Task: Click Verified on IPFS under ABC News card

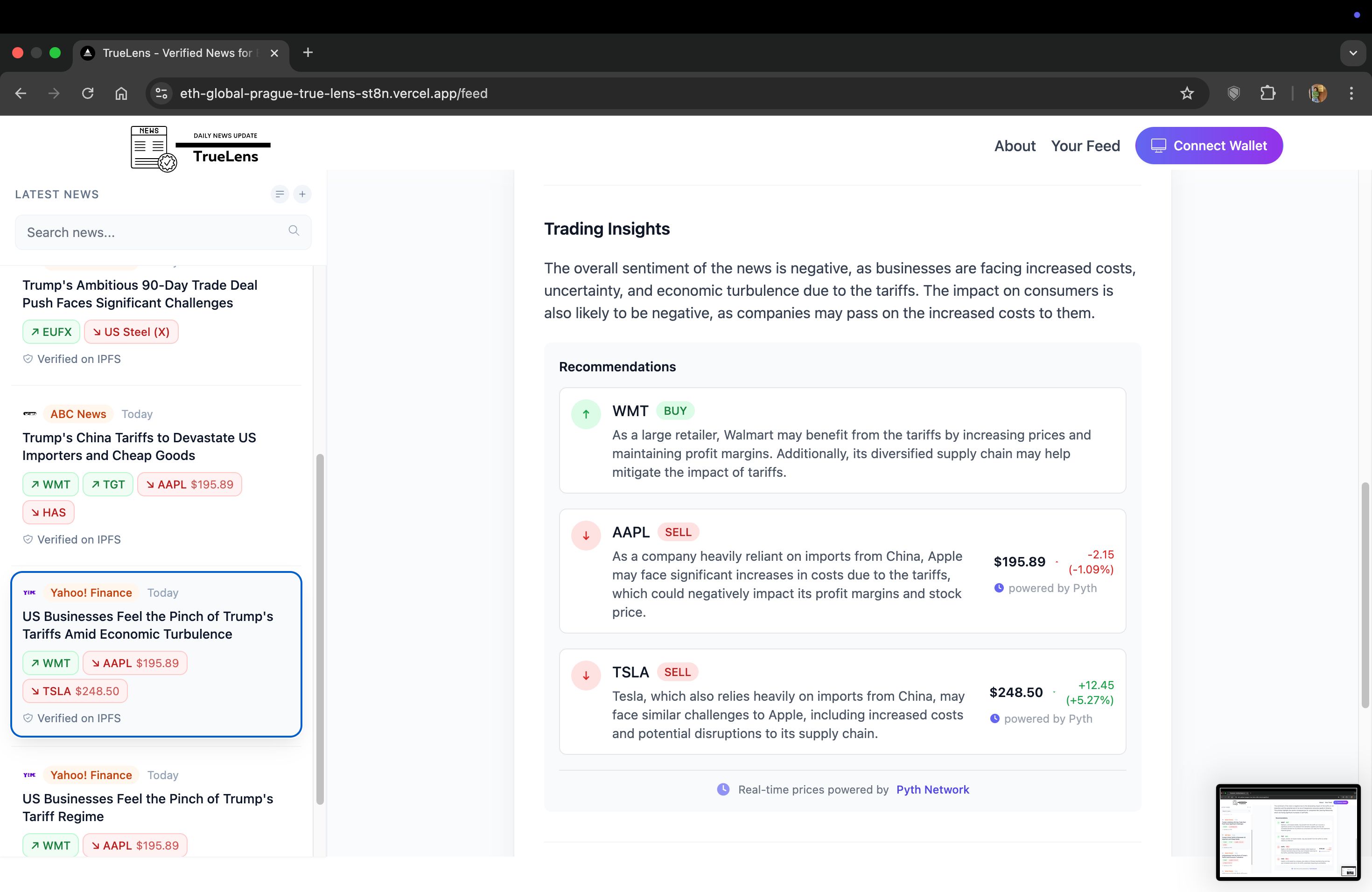Action: [x=72, y=539]
